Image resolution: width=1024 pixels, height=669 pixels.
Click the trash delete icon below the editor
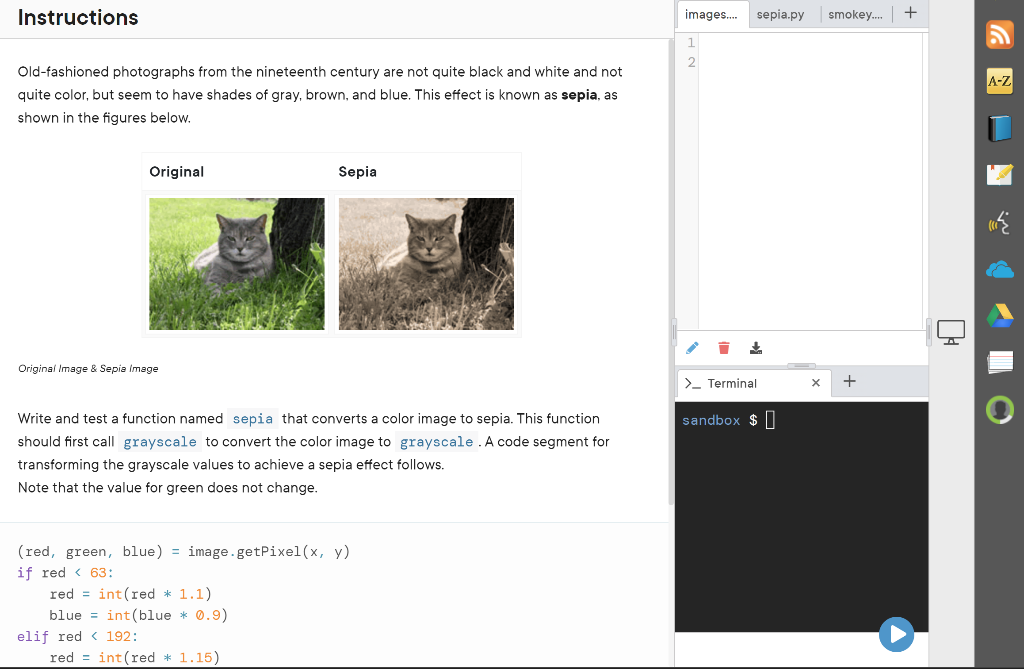point(724,347)
